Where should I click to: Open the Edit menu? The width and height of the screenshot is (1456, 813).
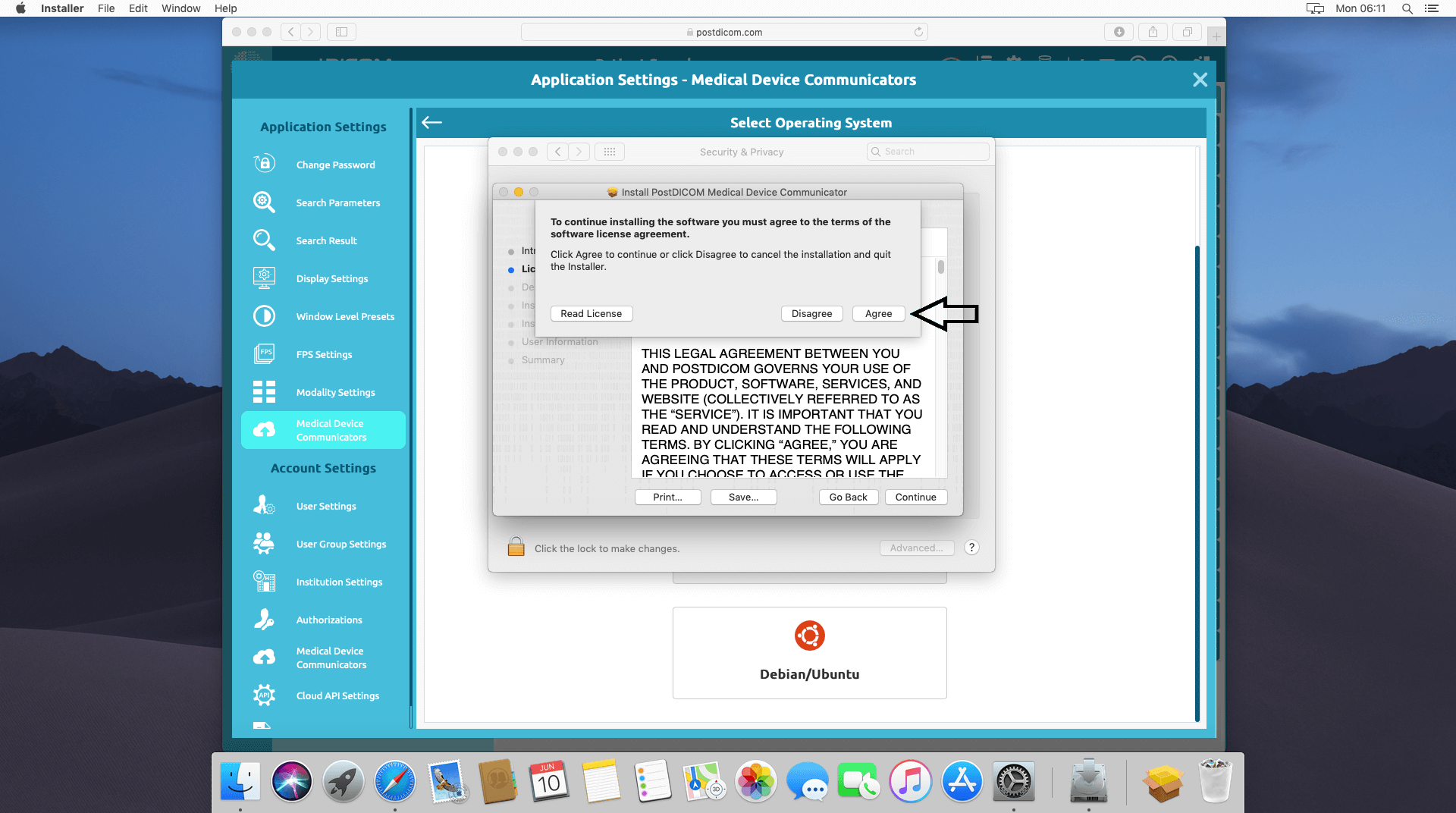click(x=138, y=8)
